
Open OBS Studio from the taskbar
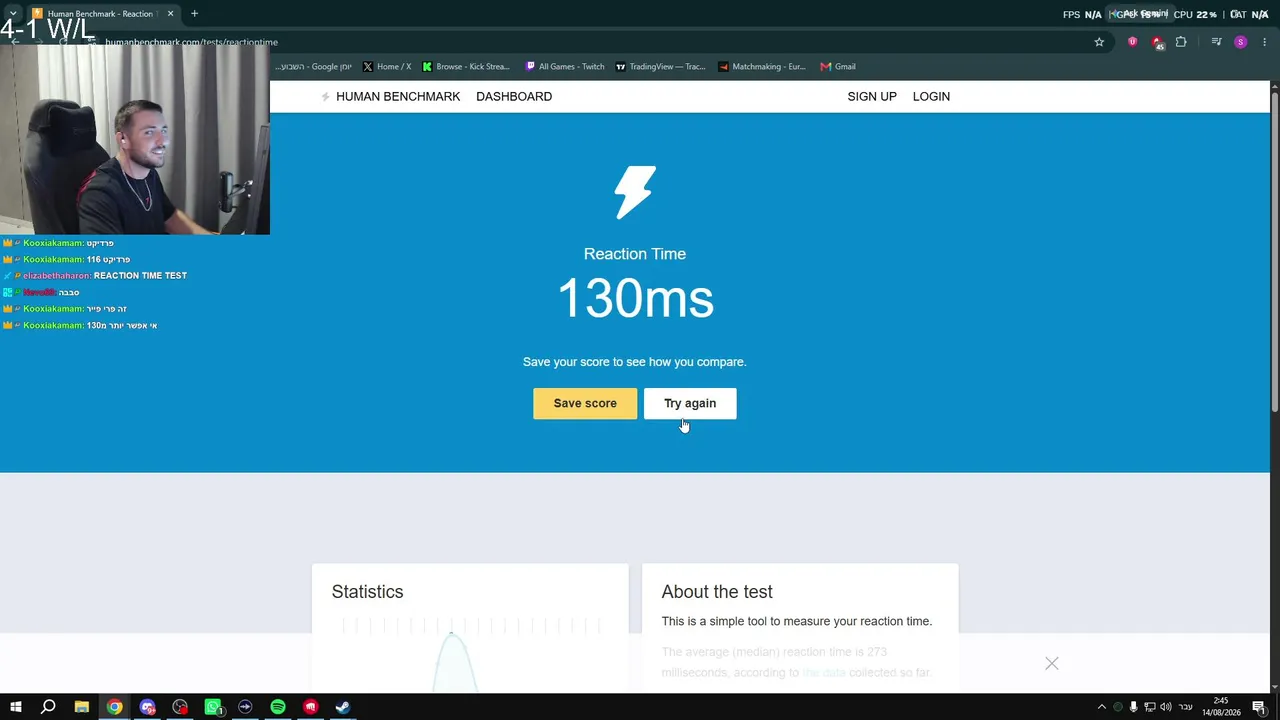point(180,707)
